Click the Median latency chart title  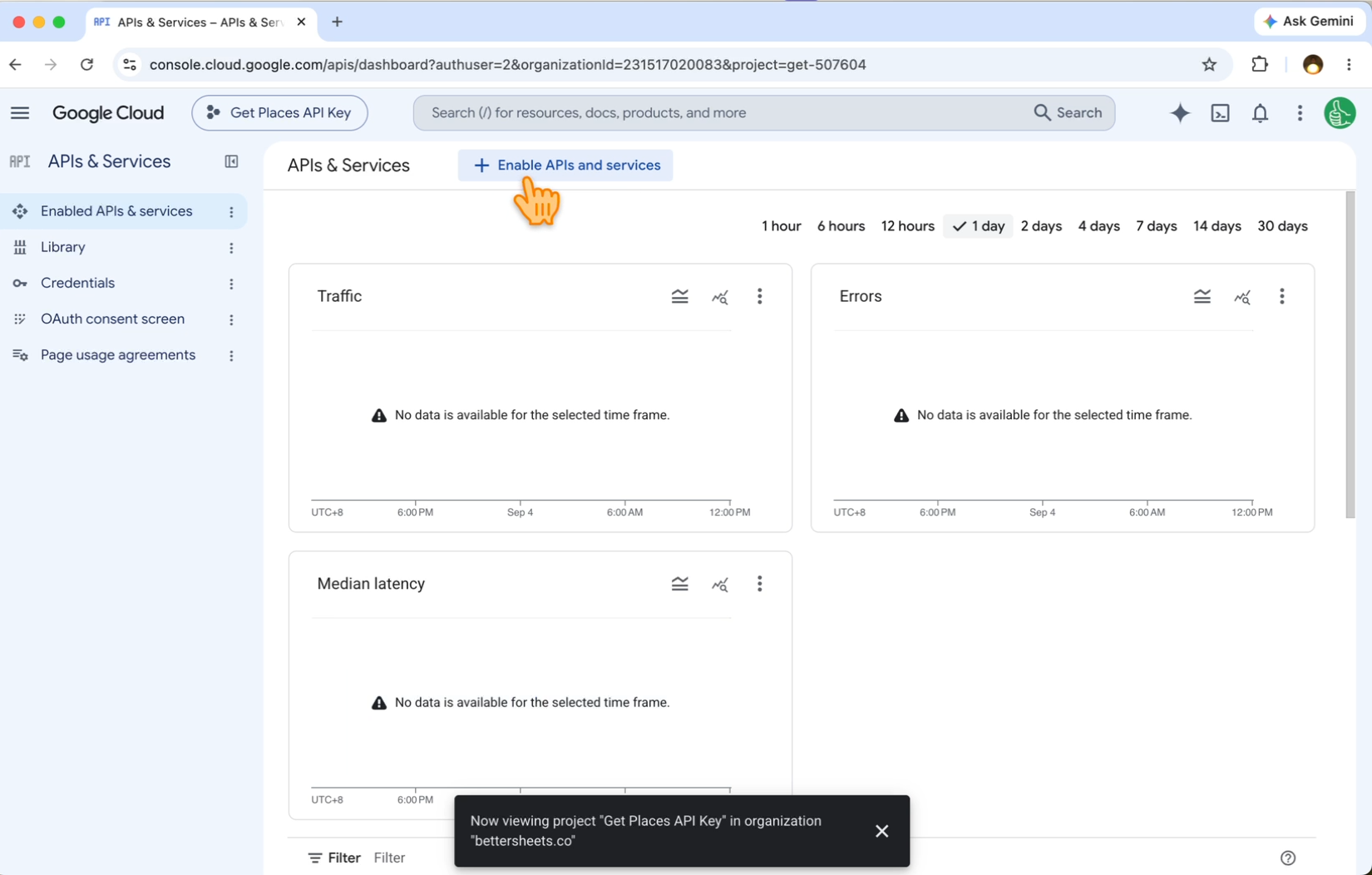pyautogui.click(x=371, y=584)
